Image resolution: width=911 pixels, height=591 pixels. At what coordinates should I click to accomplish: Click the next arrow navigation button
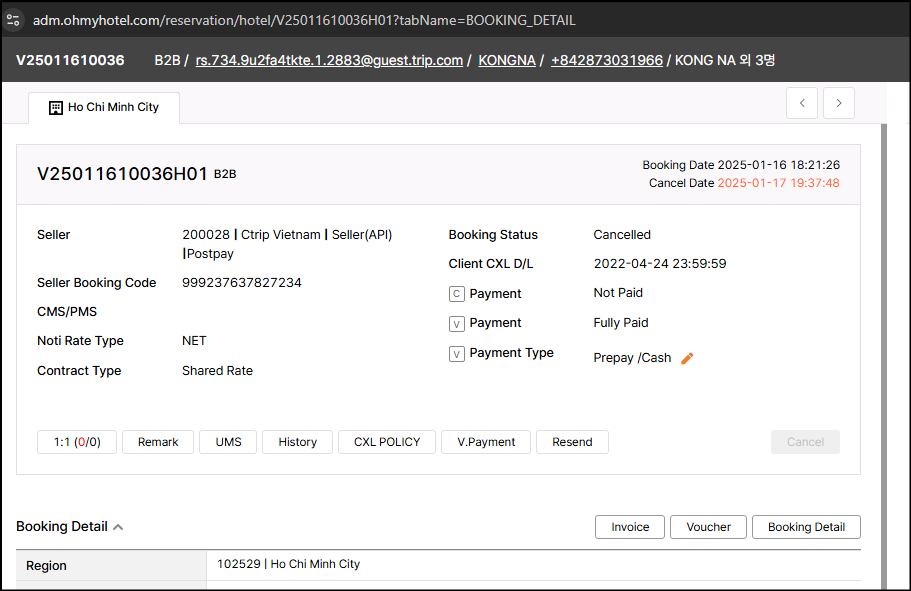pos(838,103)
